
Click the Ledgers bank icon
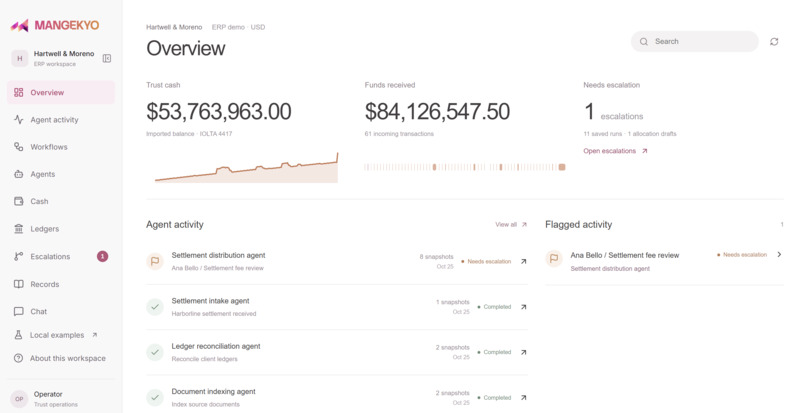coord(19,229)
